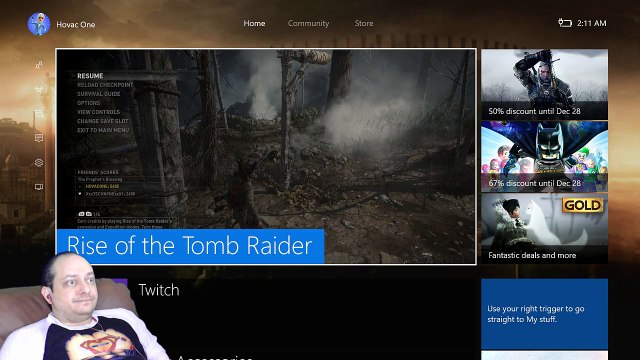
Task: Open the Messages icon in the sidebar
Action: click(39, 114)
